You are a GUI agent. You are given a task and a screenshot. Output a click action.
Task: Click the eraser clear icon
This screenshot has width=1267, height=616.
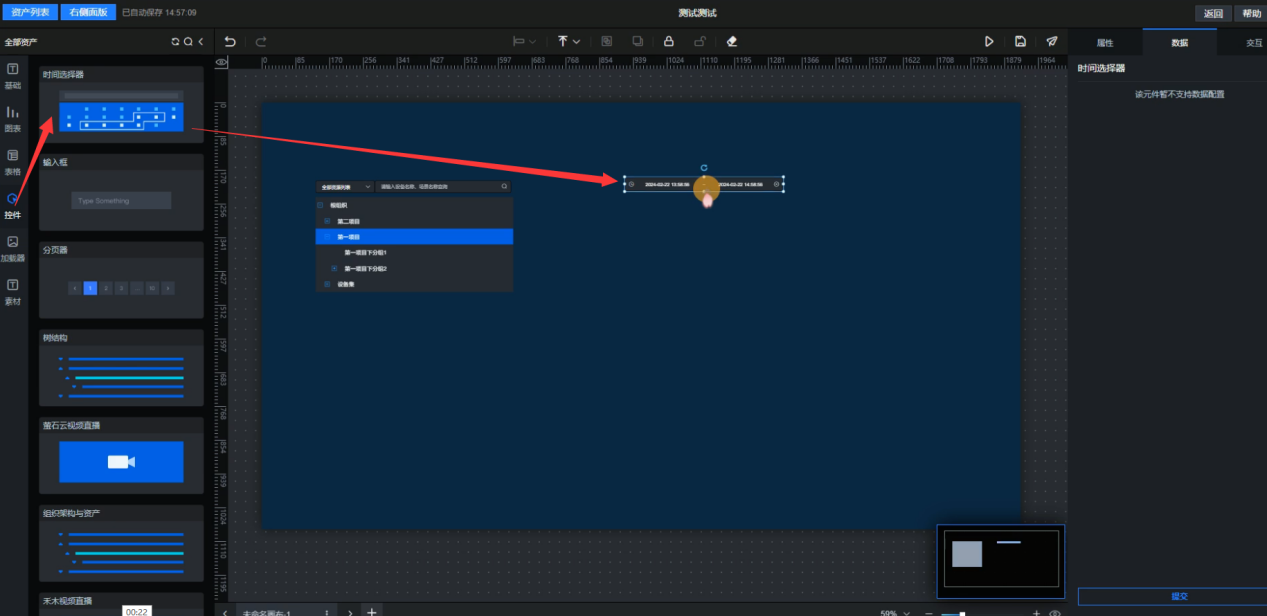click(x=731, y=42)
